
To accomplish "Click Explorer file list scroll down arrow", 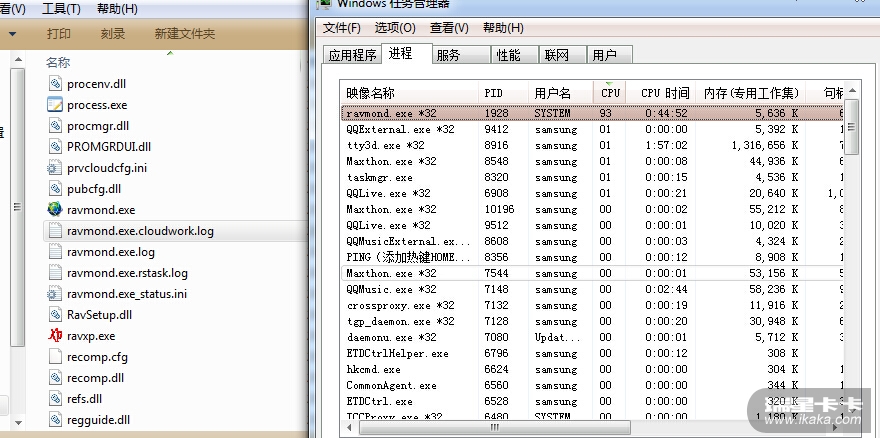I will point(17,422).
